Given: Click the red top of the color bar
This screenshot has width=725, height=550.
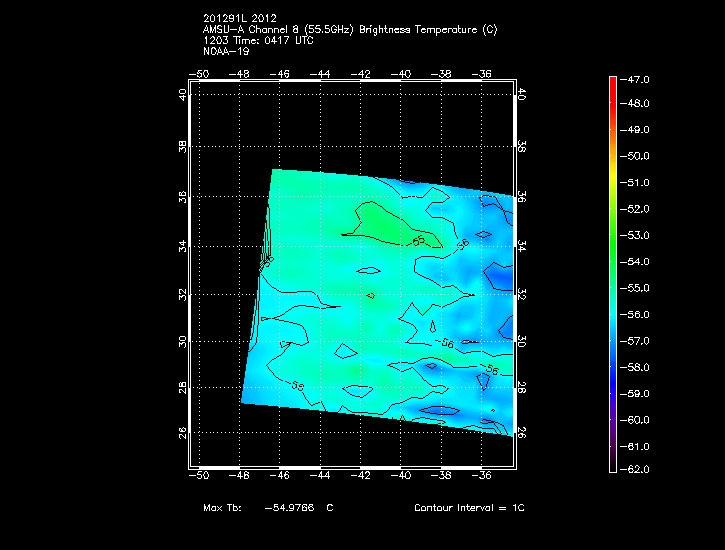Looking at the screenshot, I should pyautogui.click(x=612, y=84).
